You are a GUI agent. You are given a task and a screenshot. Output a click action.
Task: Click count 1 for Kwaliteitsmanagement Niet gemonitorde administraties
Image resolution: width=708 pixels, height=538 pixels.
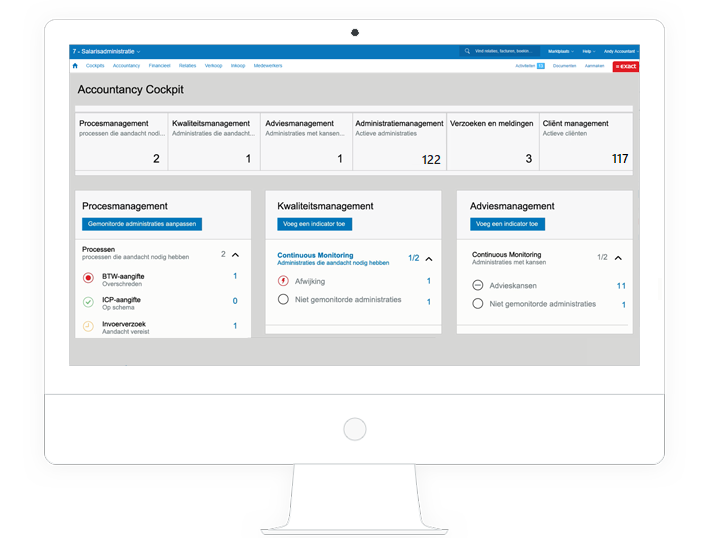tap(429, 301)
